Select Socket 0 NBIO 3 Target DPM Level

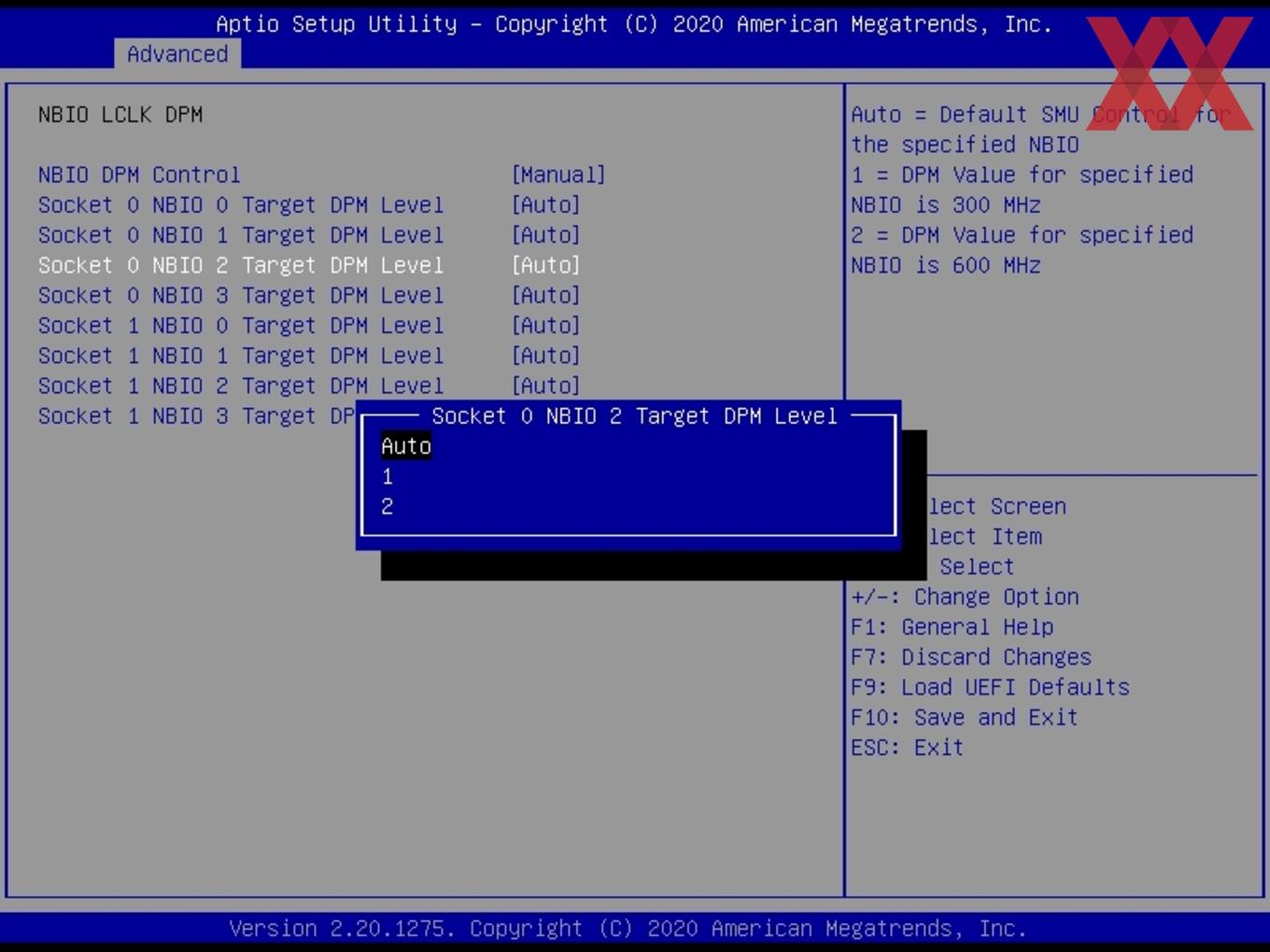click(241, 295)
